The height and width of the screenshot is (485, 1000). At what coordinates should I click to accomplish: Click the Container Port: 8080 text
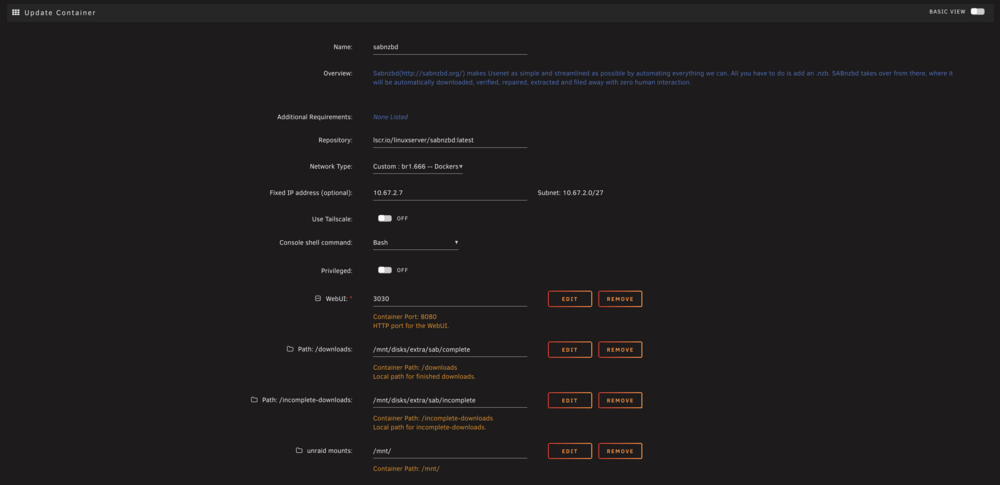click(404, 317)
